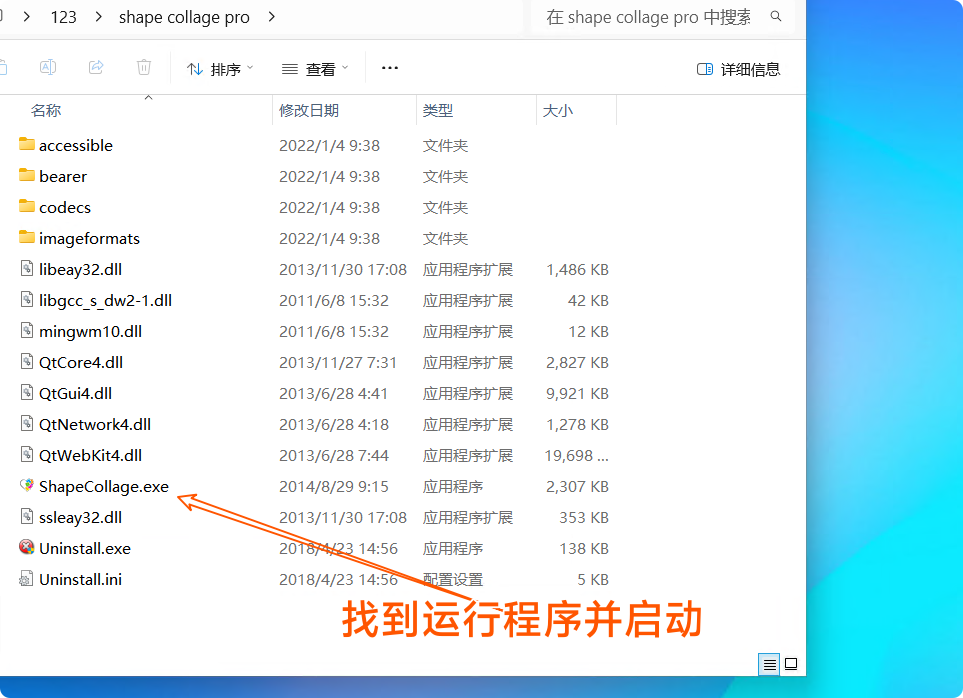Click the 9,921 KB size cell
The image size is (963, 698).
[x=577, y=394]
